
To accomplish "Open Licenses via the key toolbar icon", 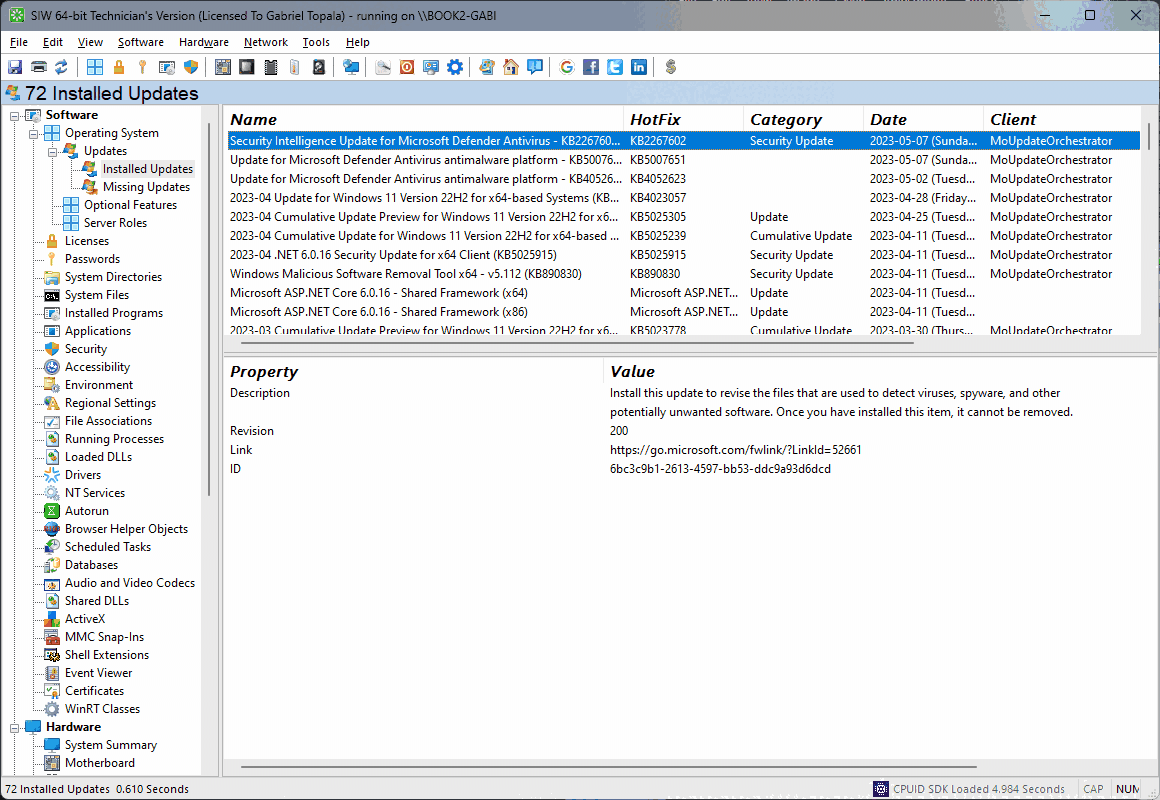I will point(143,67).
